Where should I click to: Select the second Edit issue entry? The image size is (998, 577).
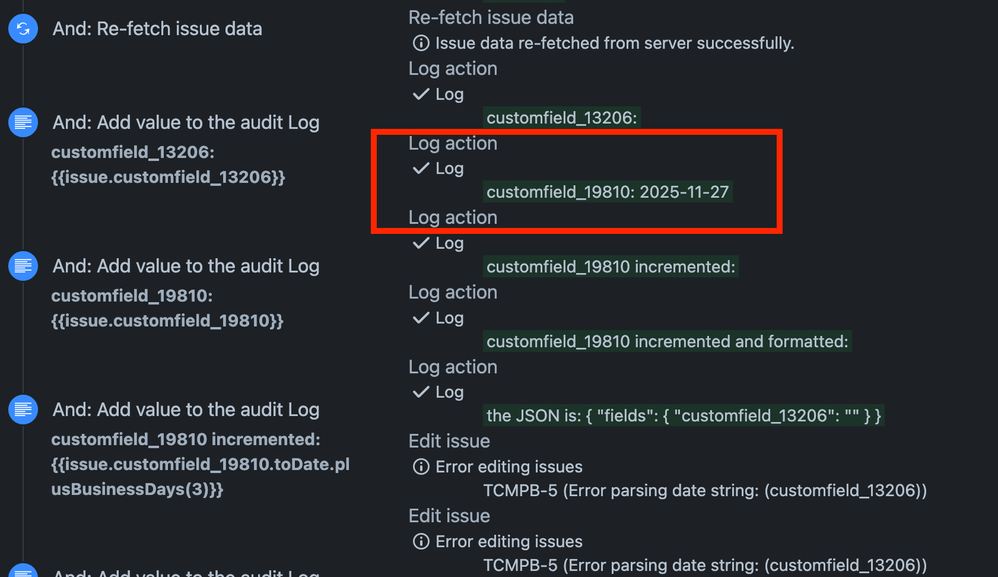(448, 516)
